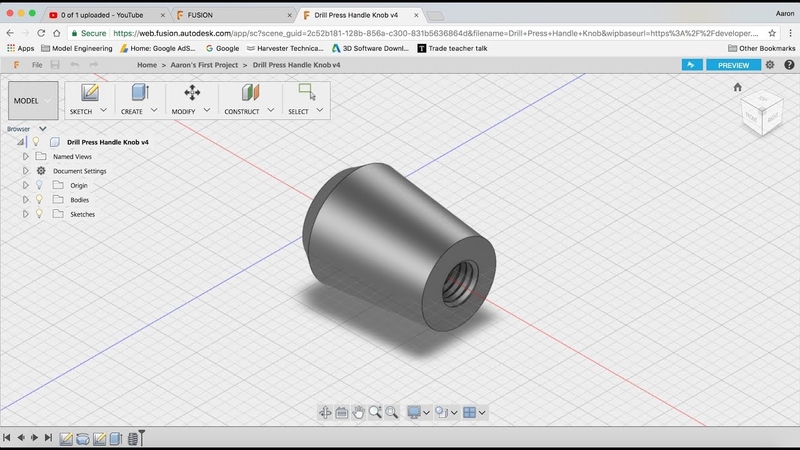Step timeline back one feature
The width and height of the screenshot is (800, 450).
coord(21,438)
